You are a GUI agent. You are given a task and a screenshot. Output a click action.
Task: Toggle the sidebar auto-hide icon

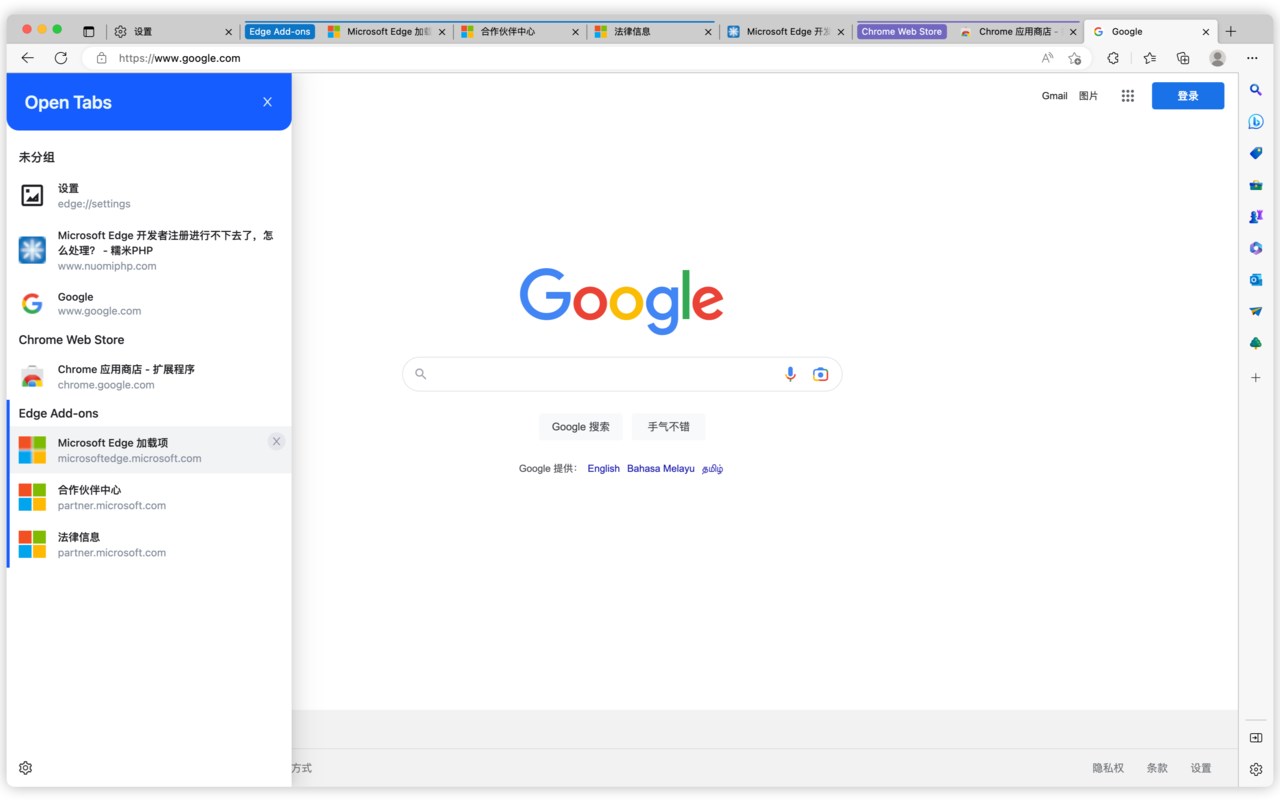[1256, 738]
